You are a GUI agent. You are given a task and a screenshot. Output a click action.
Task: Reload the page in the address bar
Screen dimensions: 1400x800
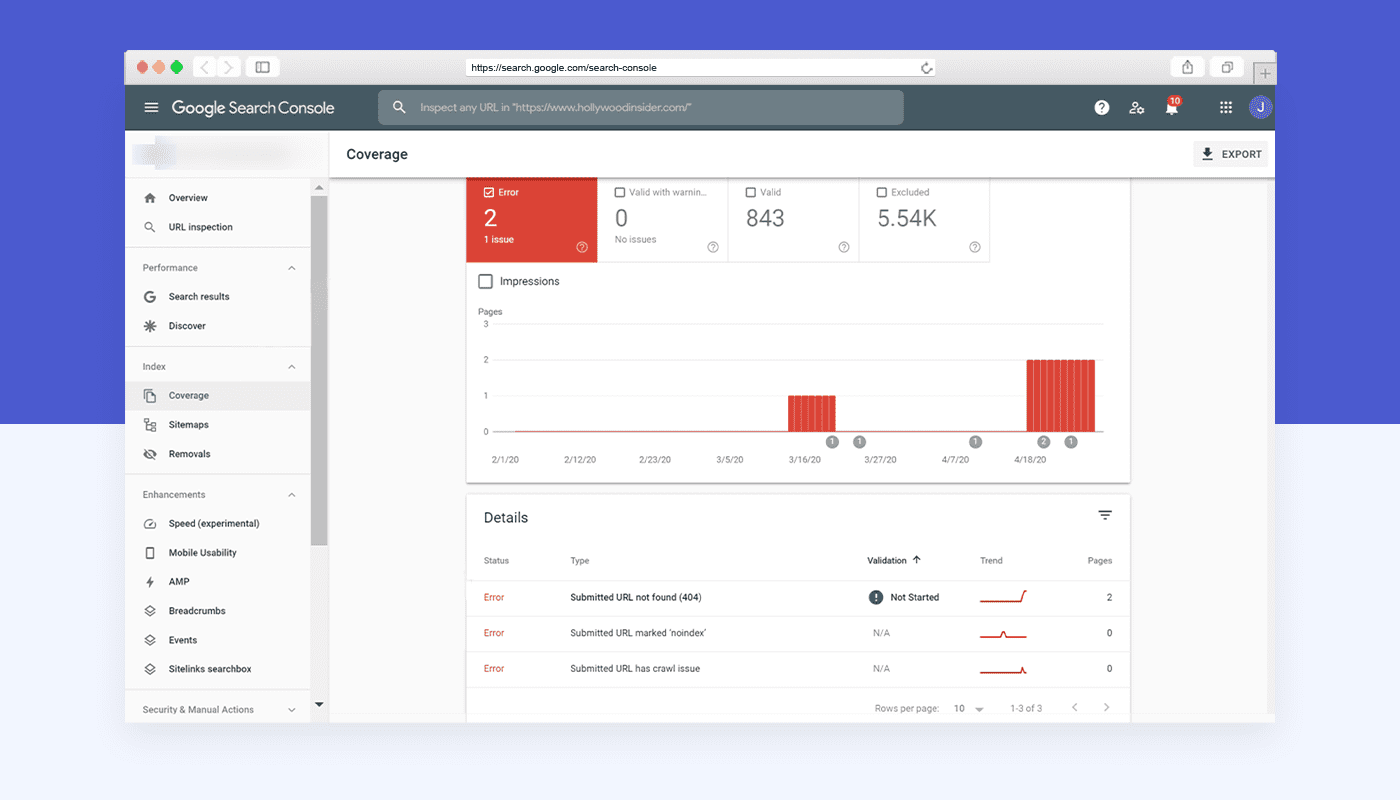927,68
